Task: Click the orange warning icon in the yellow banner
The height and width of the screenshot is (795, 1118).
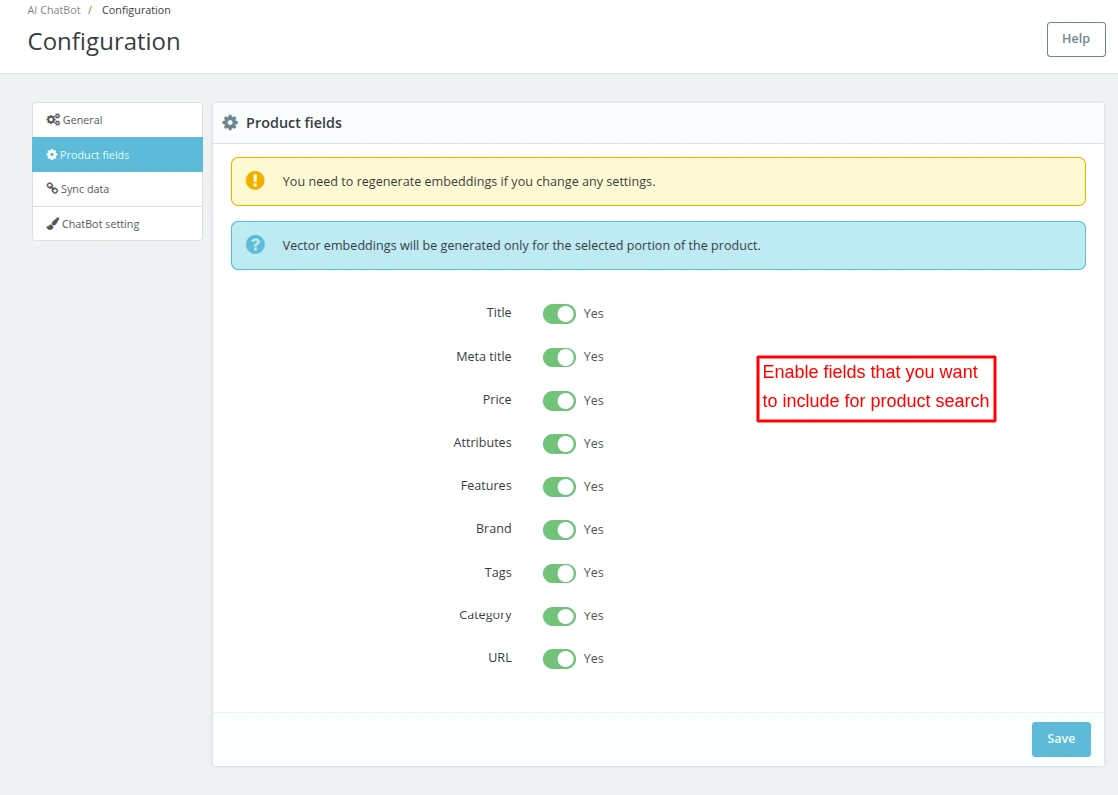Action: 254,181
